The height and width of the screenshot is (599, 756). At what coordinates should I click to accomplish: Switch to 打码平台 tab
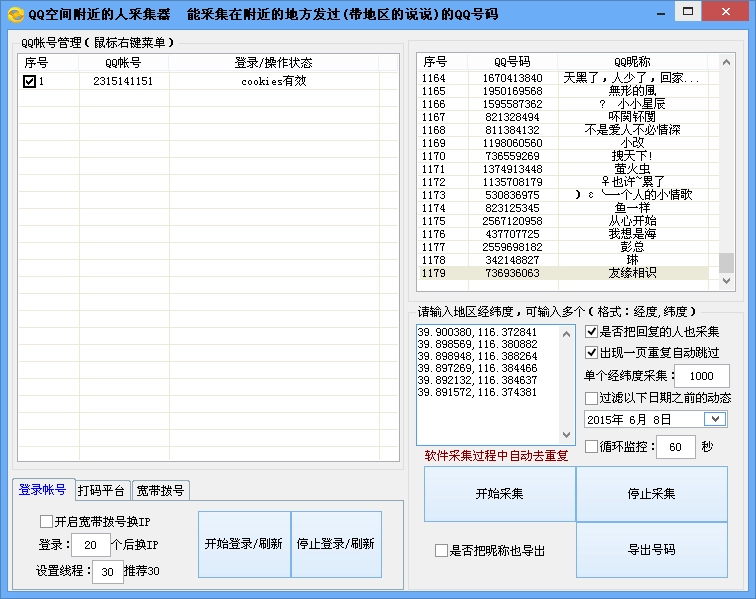(x=101, y=491)
